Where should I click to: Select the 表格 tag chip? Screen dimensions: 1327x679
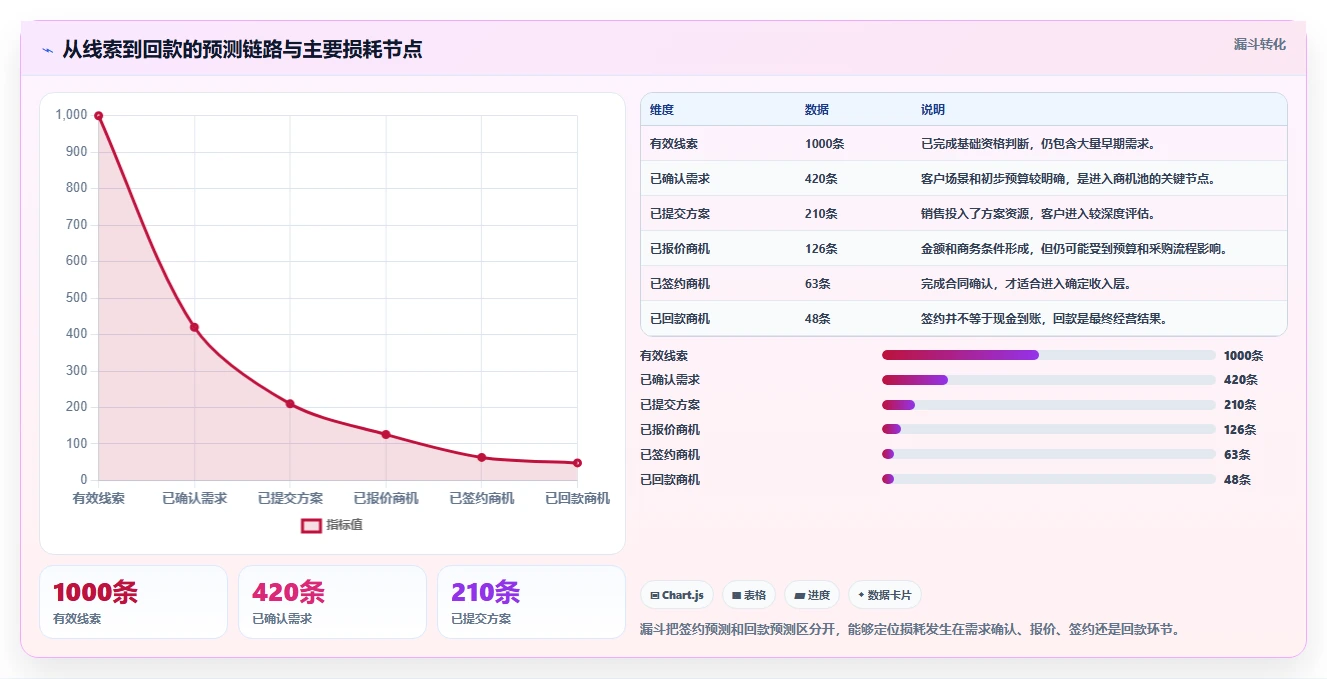click(749, 595)
